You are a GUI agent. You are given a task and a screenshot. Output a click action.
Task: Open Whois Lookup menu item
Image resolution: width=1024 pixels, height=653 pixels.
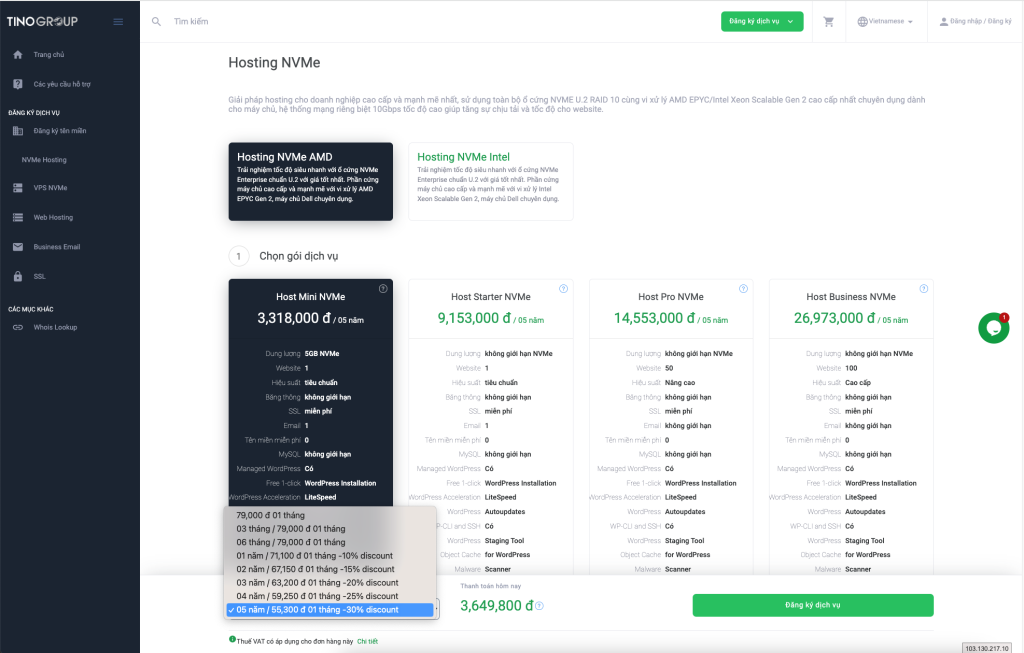click(56, 327)
